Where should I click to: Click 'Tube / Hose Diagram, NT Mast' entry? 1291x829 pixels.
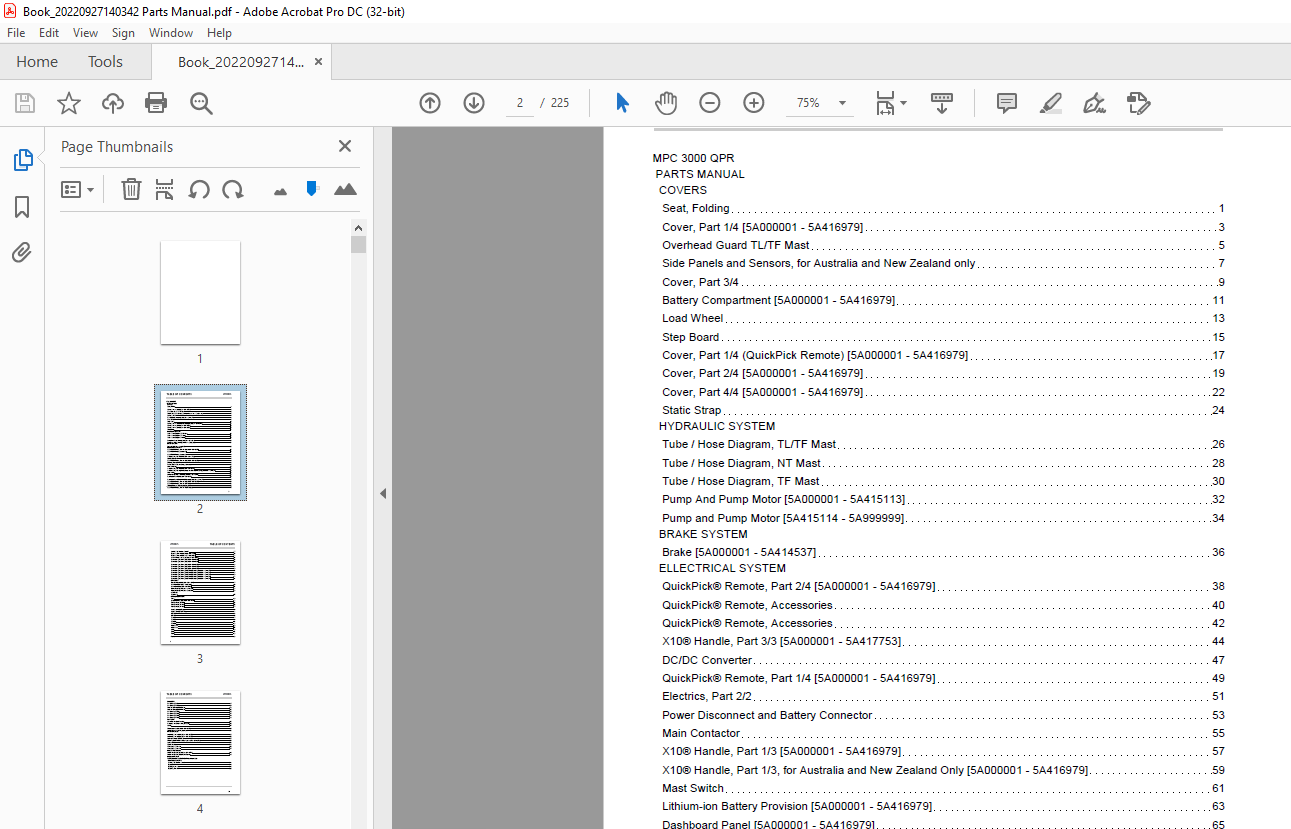coord(741,463)
